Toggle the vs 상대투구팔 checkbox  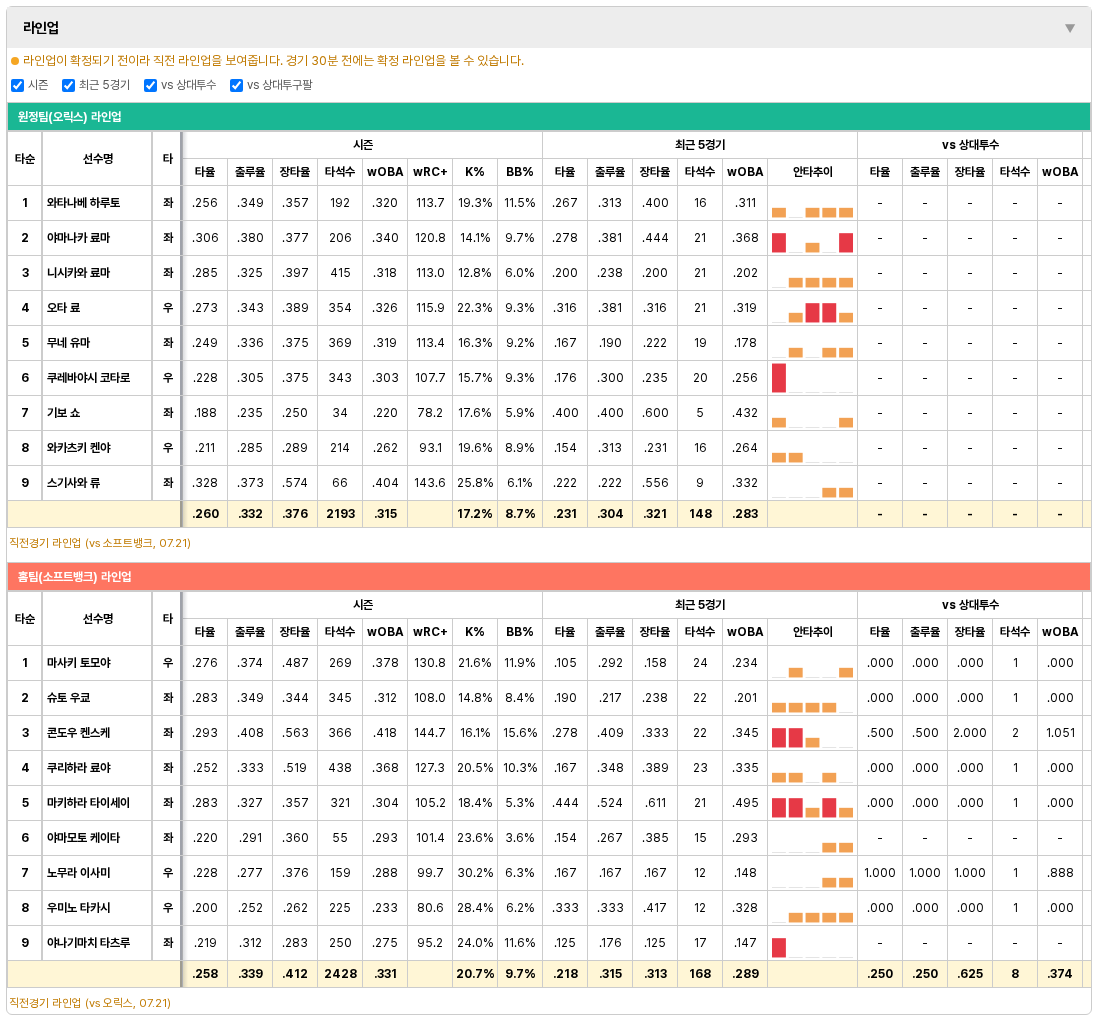(x=237, y=85)
